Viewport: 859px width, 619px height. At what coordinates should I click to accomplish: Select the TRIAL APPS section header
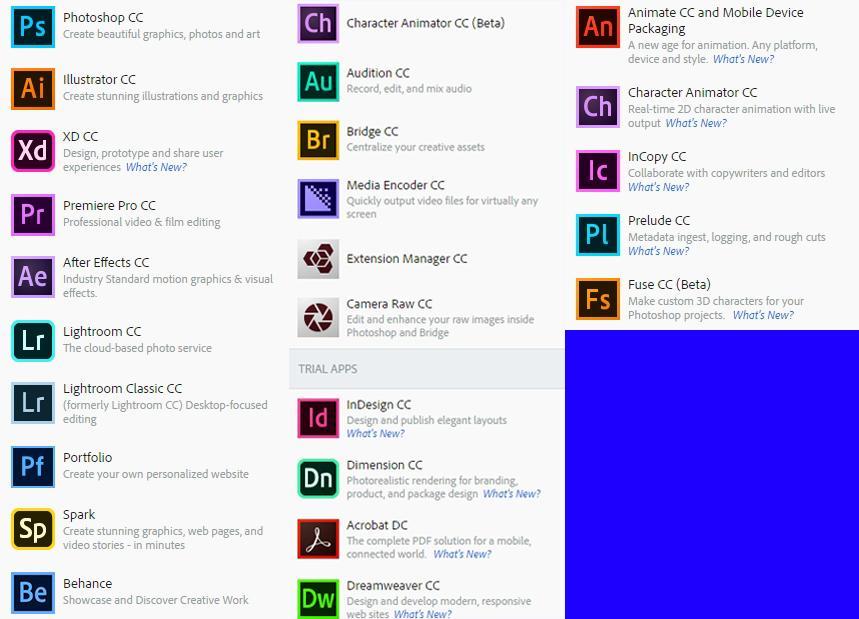click(x=427, y=369)
